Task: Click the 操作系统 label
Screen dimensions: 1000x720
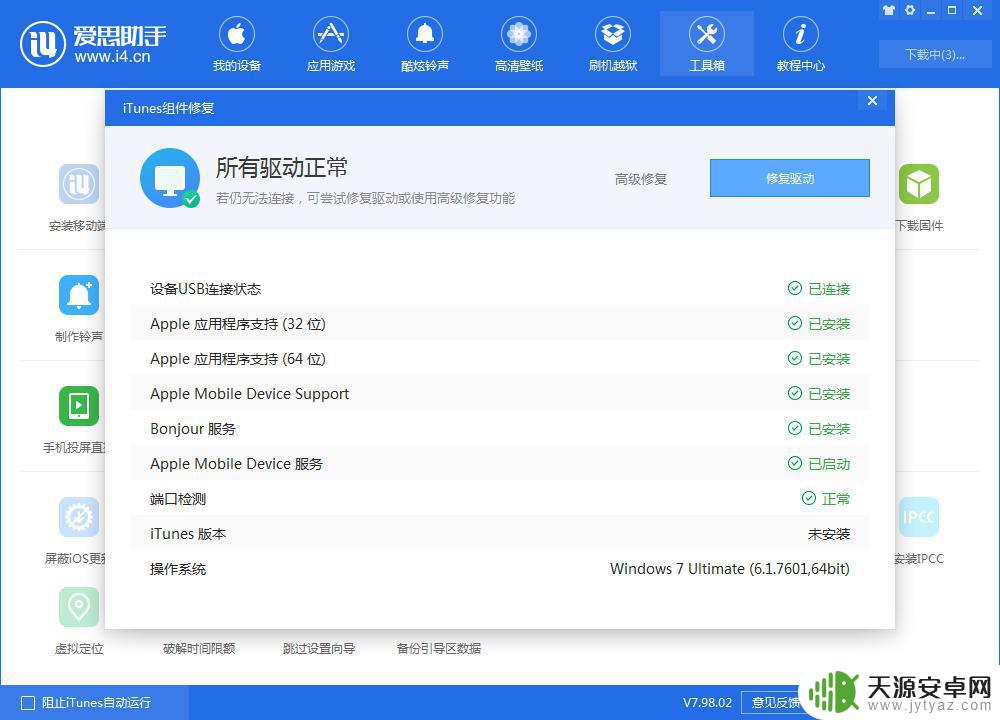Action: pyautogui.click(x=178, y=569)
